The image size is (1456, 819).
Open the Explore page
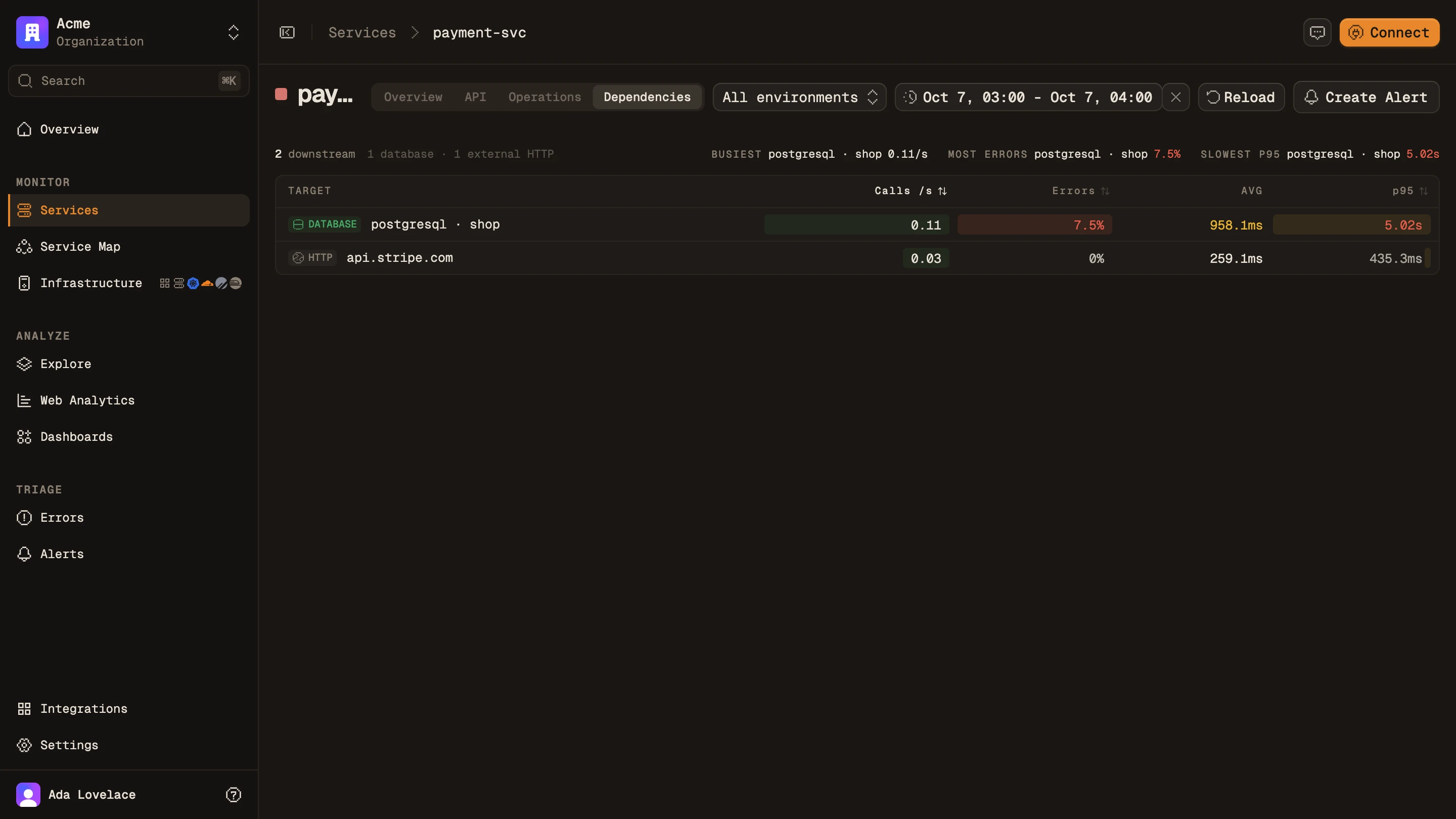point(129,364)
